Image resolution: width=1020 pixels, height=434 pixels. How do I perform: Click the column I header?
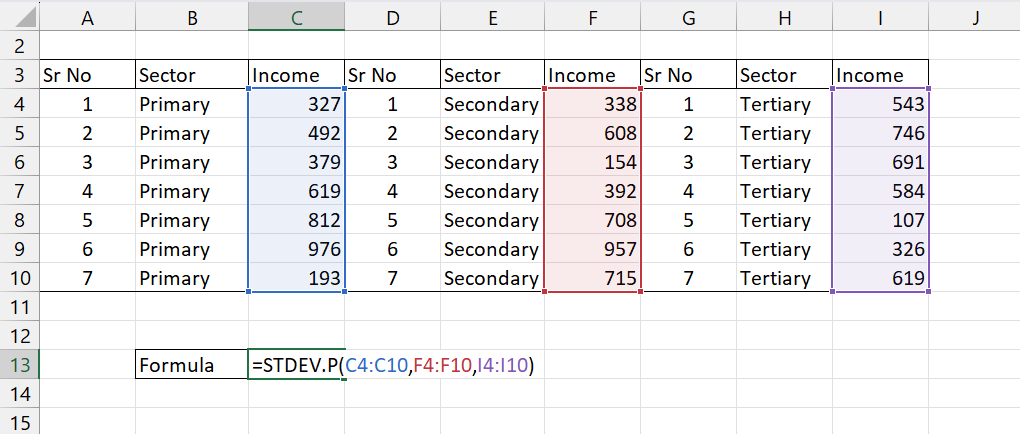tap(880, 15)
